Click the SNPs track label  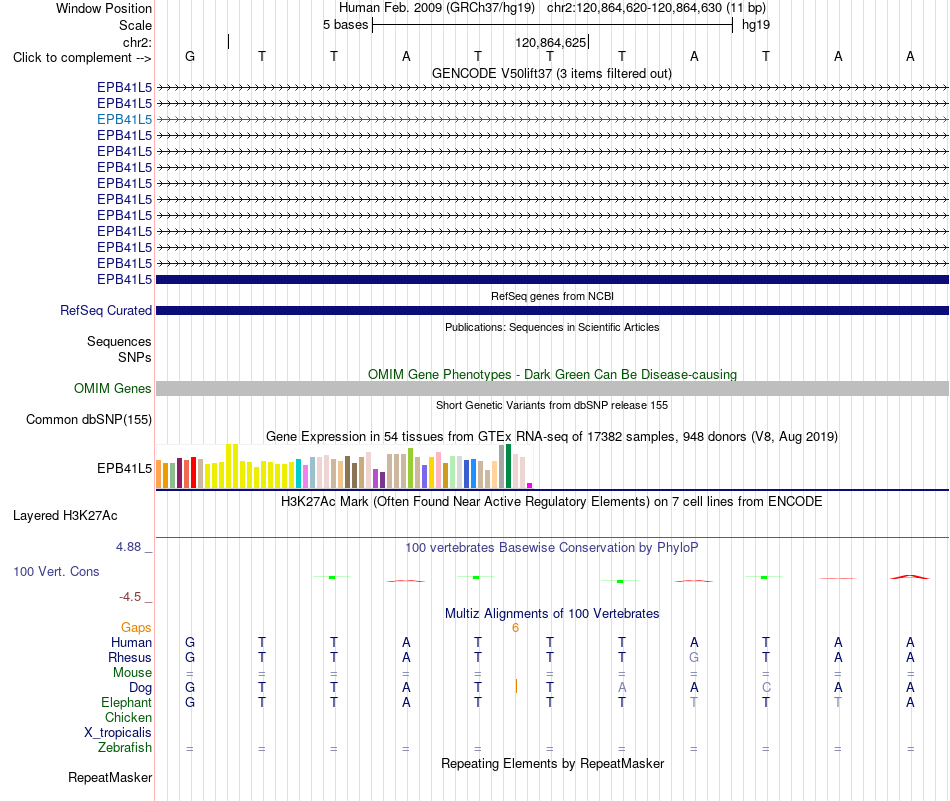[x=135, y=357]
